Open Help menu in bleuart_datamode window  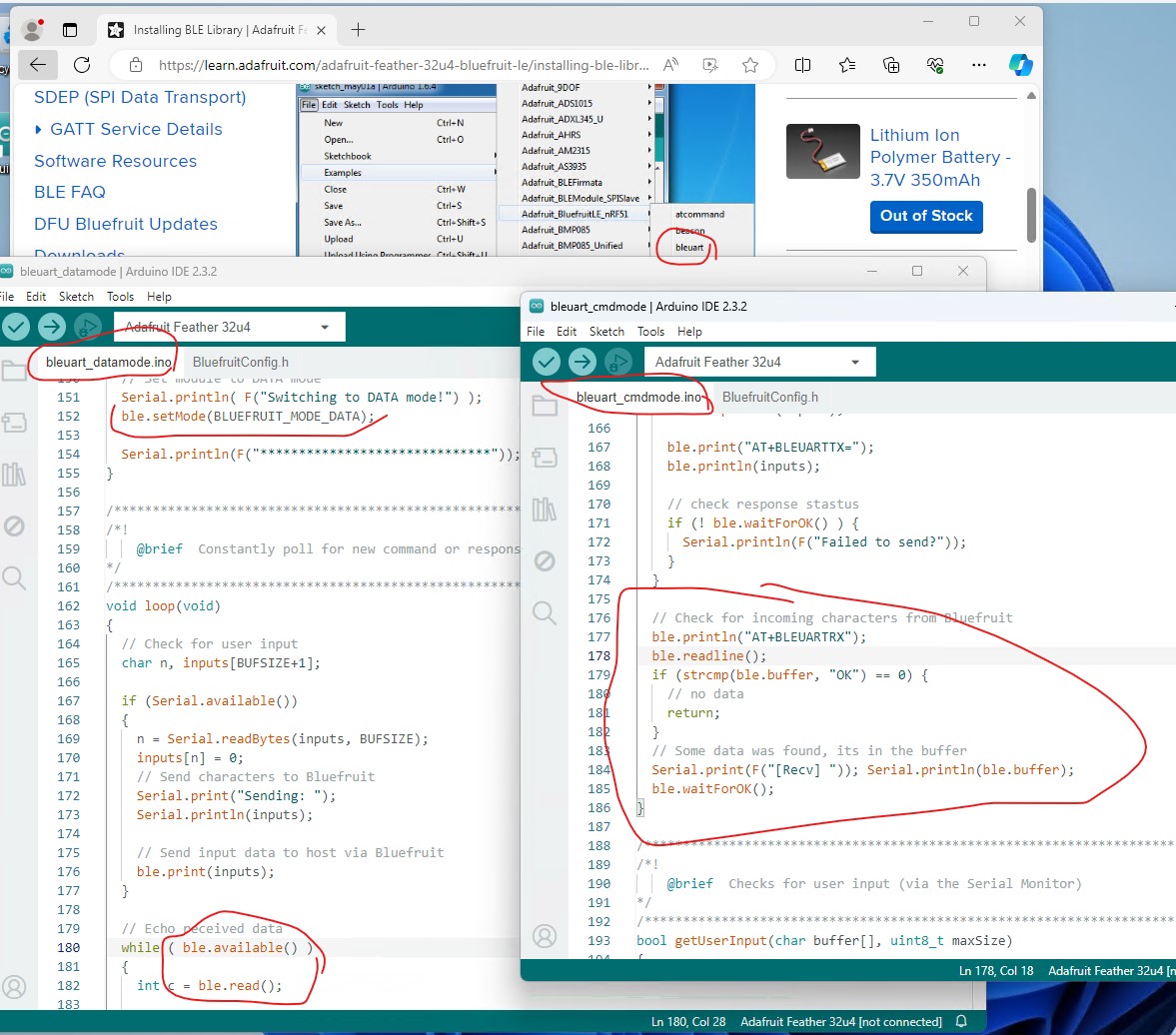pyautogui.click(x=159, y=297)
